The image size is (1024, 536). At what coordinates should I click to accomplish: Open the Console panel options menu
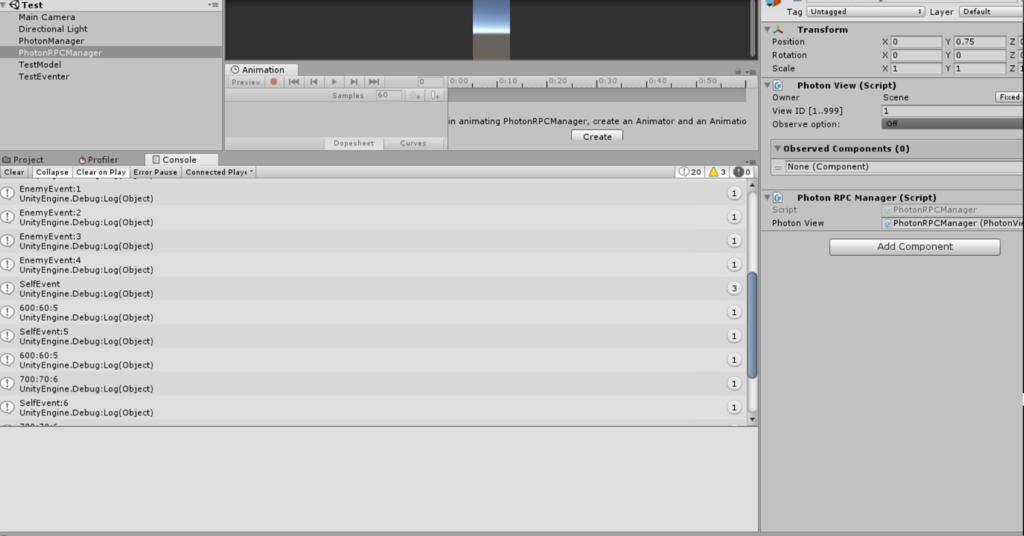(751, 161)
